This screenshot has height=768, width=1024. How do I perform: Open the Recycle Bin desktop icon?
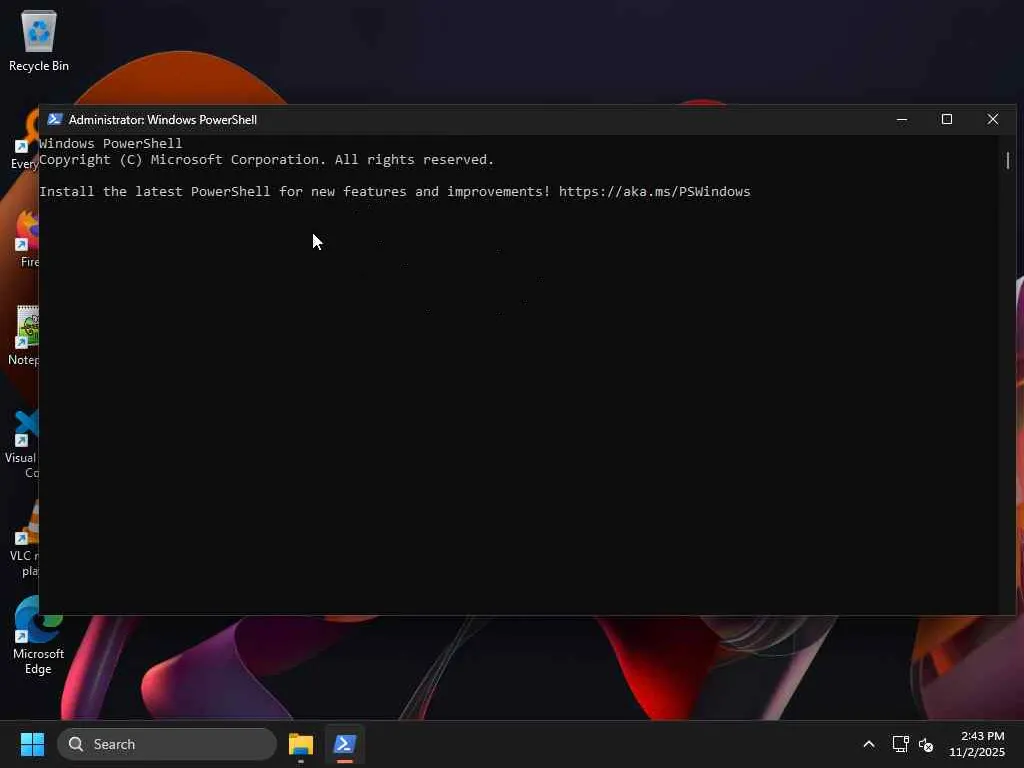pos(39,40)
